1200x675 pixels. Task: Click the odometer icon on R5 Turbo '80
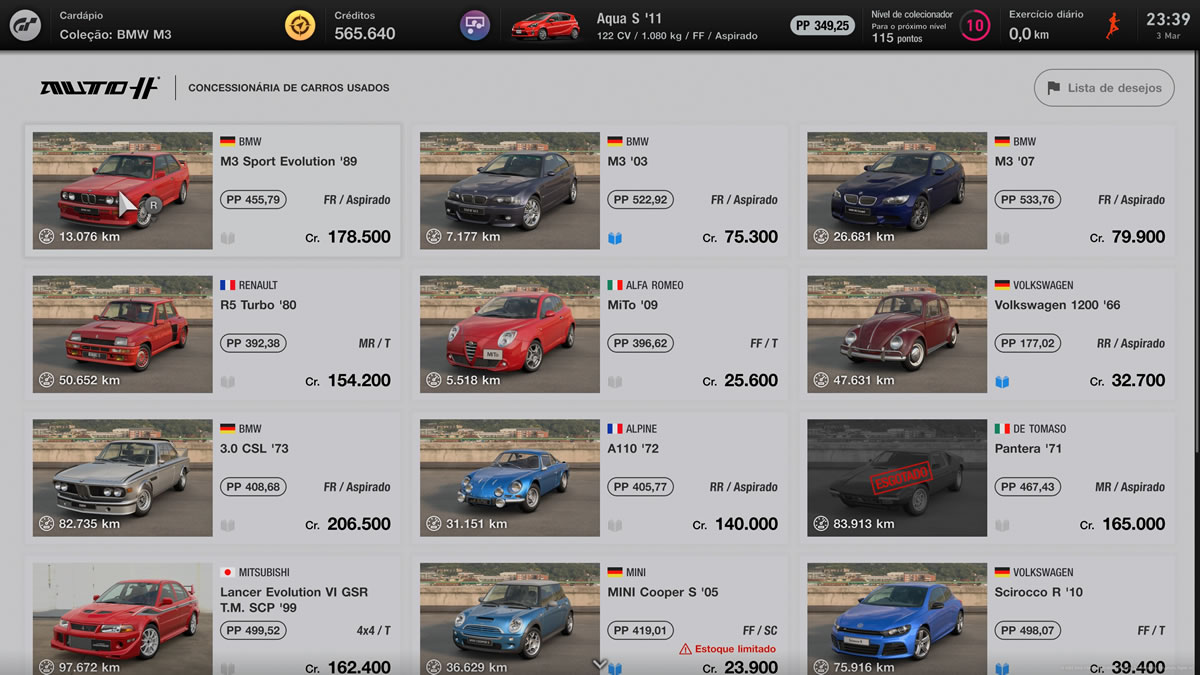click(46, 380)
